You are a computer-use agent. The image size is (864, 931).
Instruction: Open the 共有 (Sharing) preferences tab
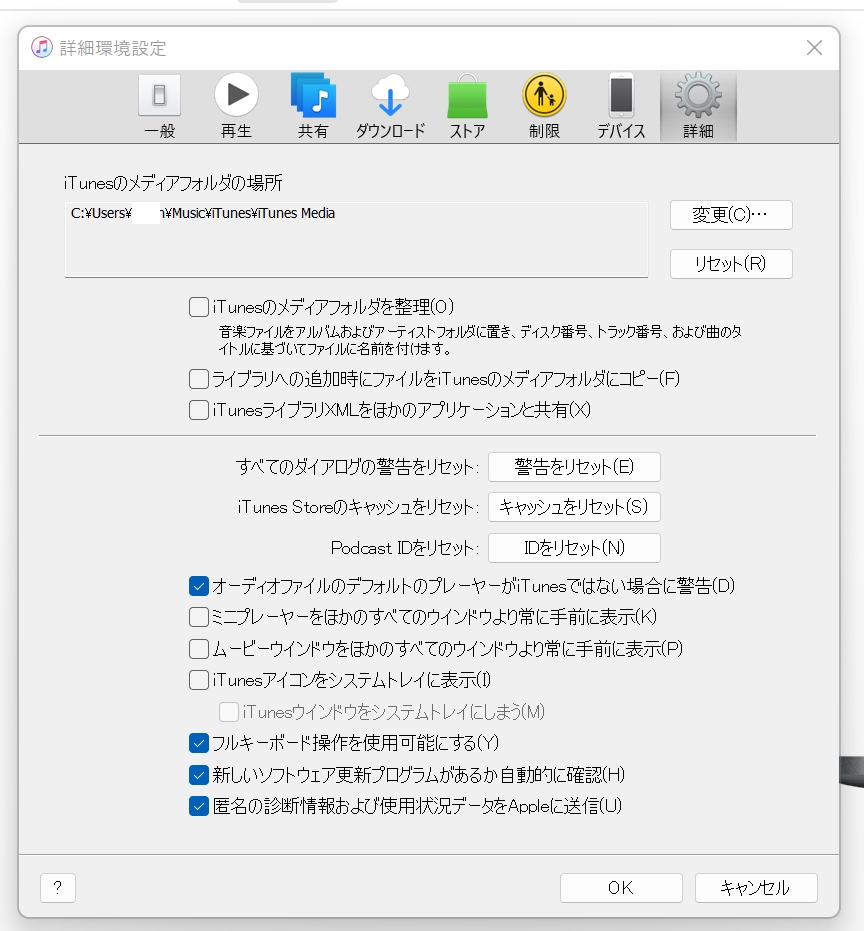click(x=313, y=107)
